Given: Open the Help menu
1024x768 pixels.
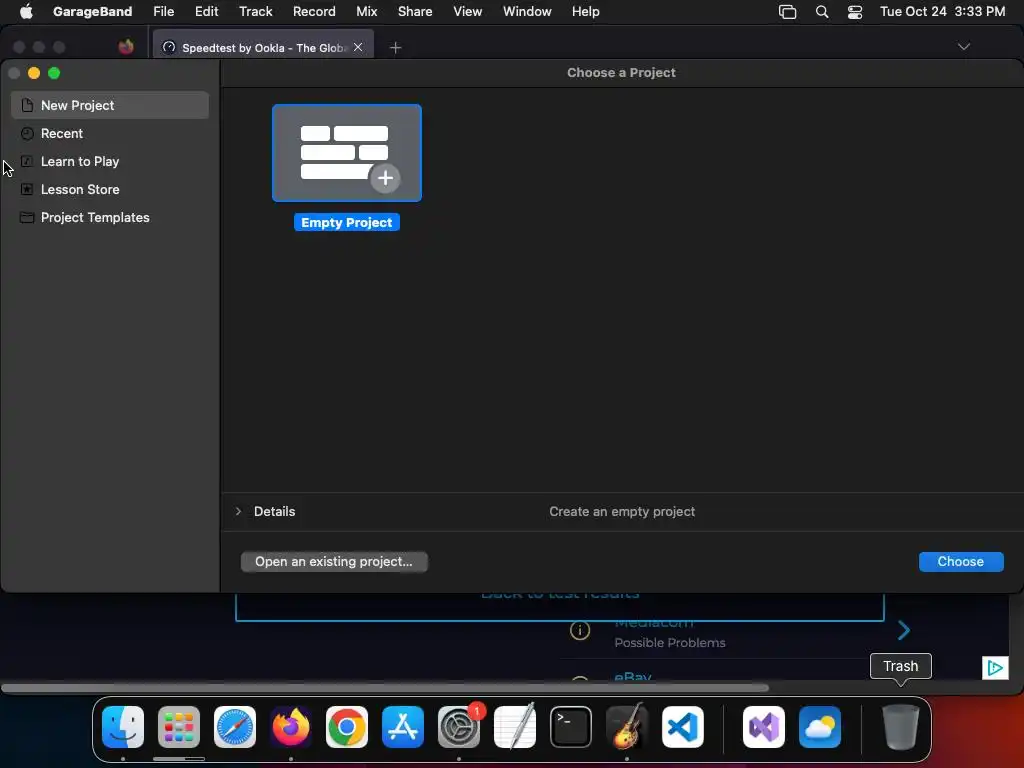Looking at the screenshot, I should click(585, 11).
